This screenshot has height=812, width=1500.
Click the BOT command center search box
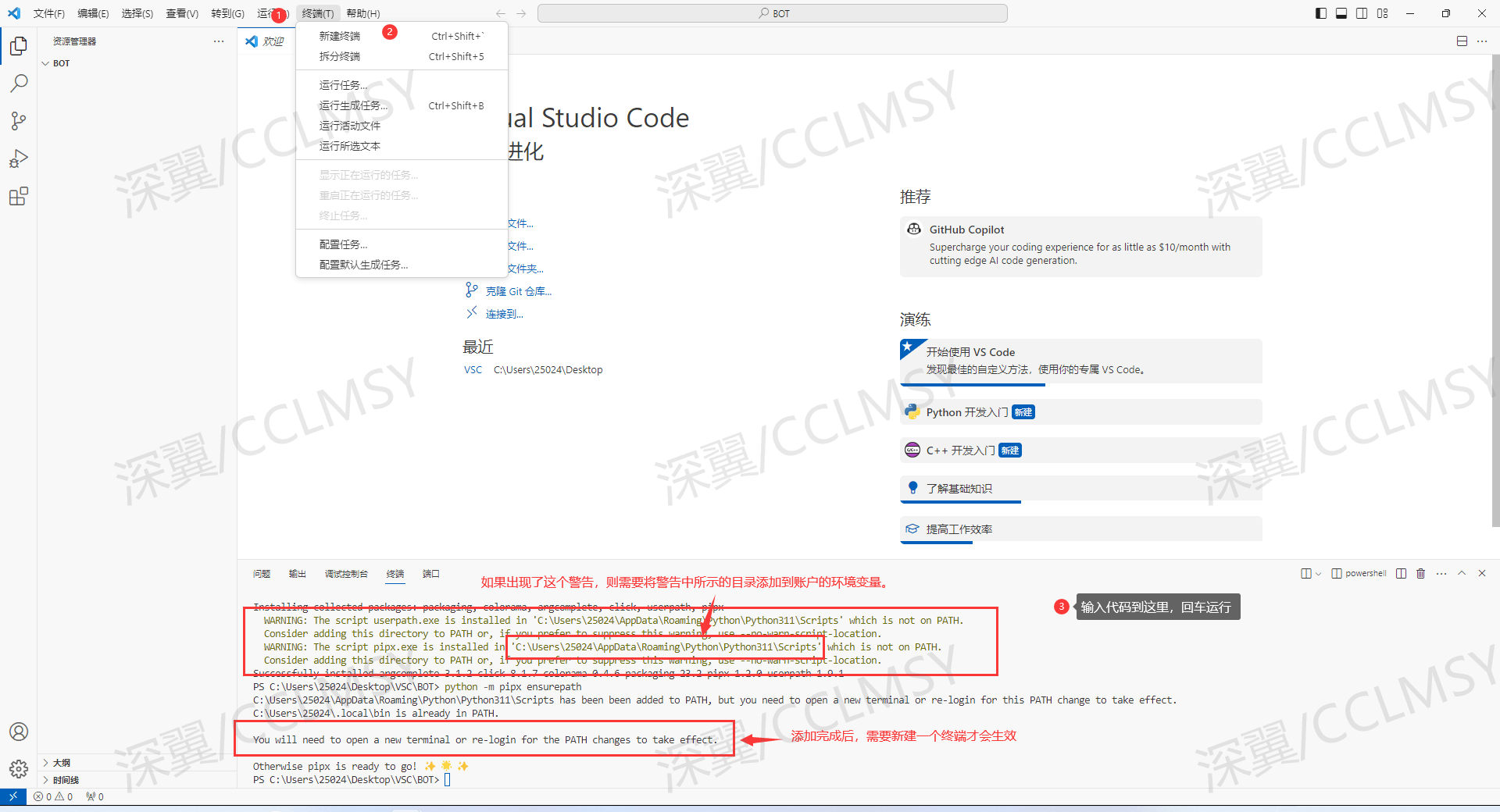(773, 13)
